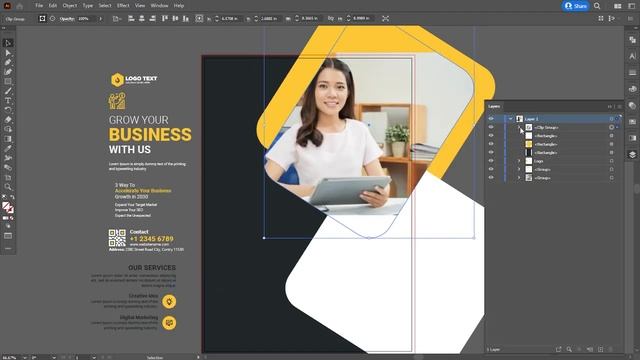Image resolution: width=640 pixels, height=360 pixels.
Task: Toggle eye of bottom Group row
Action: 491,178
